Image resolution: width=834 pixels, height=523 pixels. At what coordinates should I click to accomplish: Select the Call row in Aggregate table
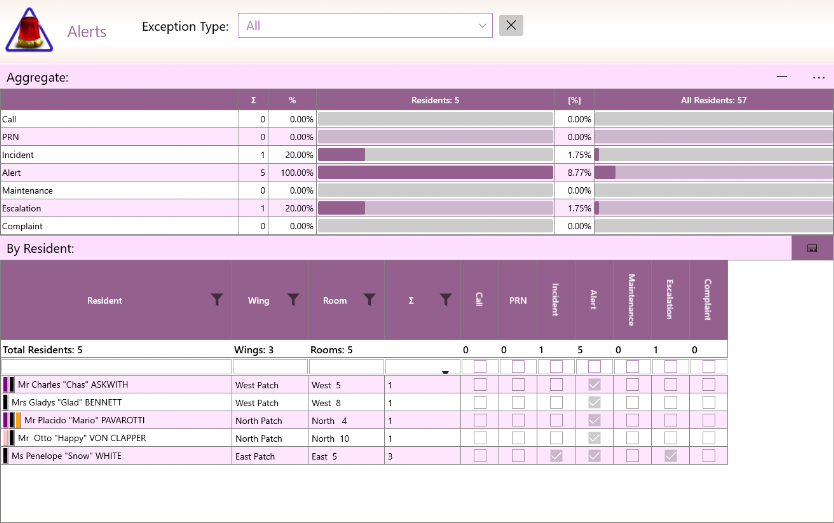pos(416,119)
